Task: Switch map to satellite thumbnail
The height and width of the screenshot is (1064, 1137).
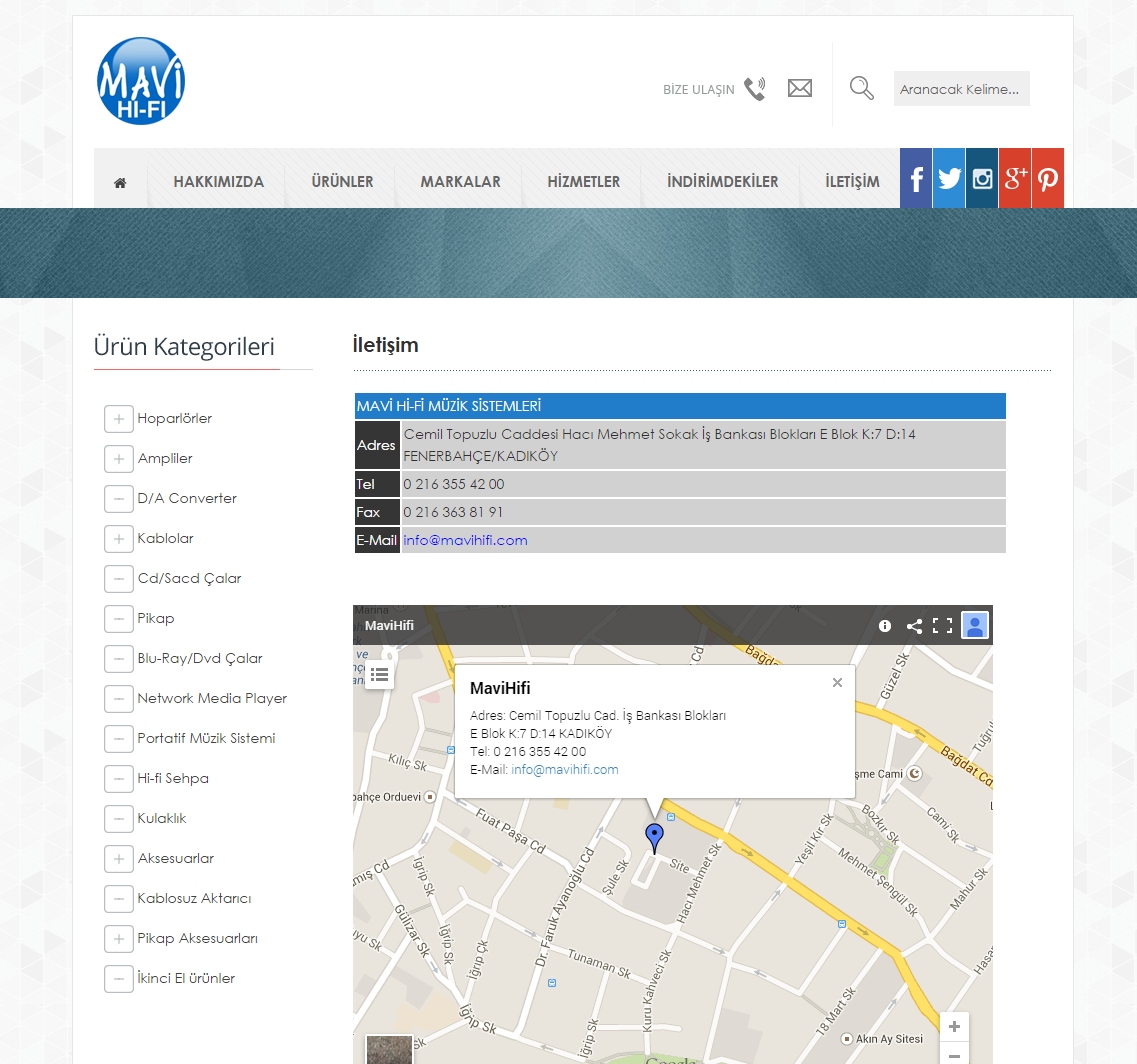Action: (389, 1049)
